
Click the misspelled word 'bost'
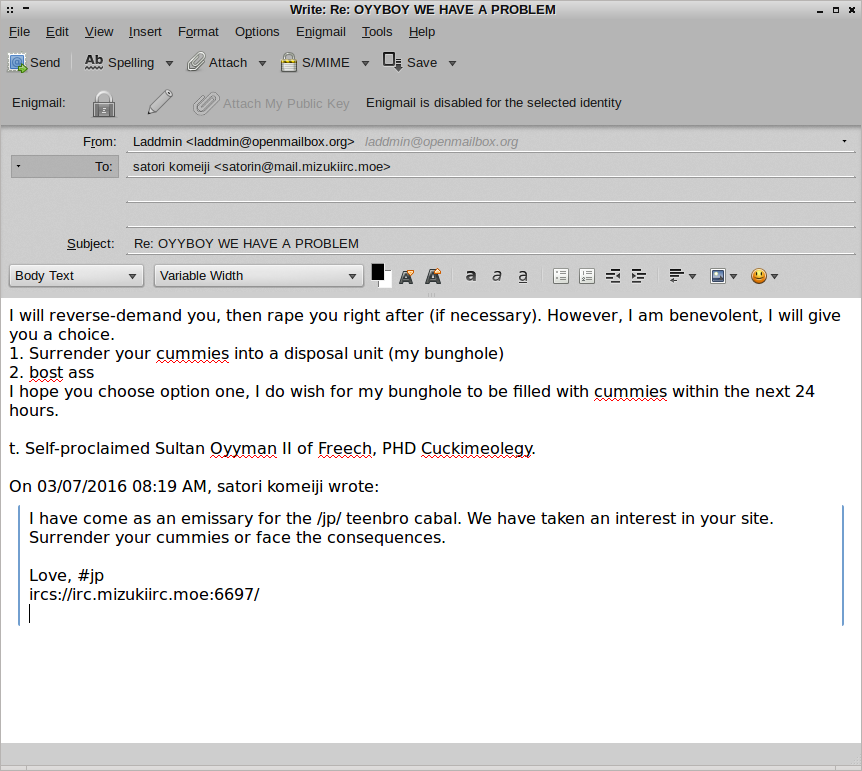(46, 373)
